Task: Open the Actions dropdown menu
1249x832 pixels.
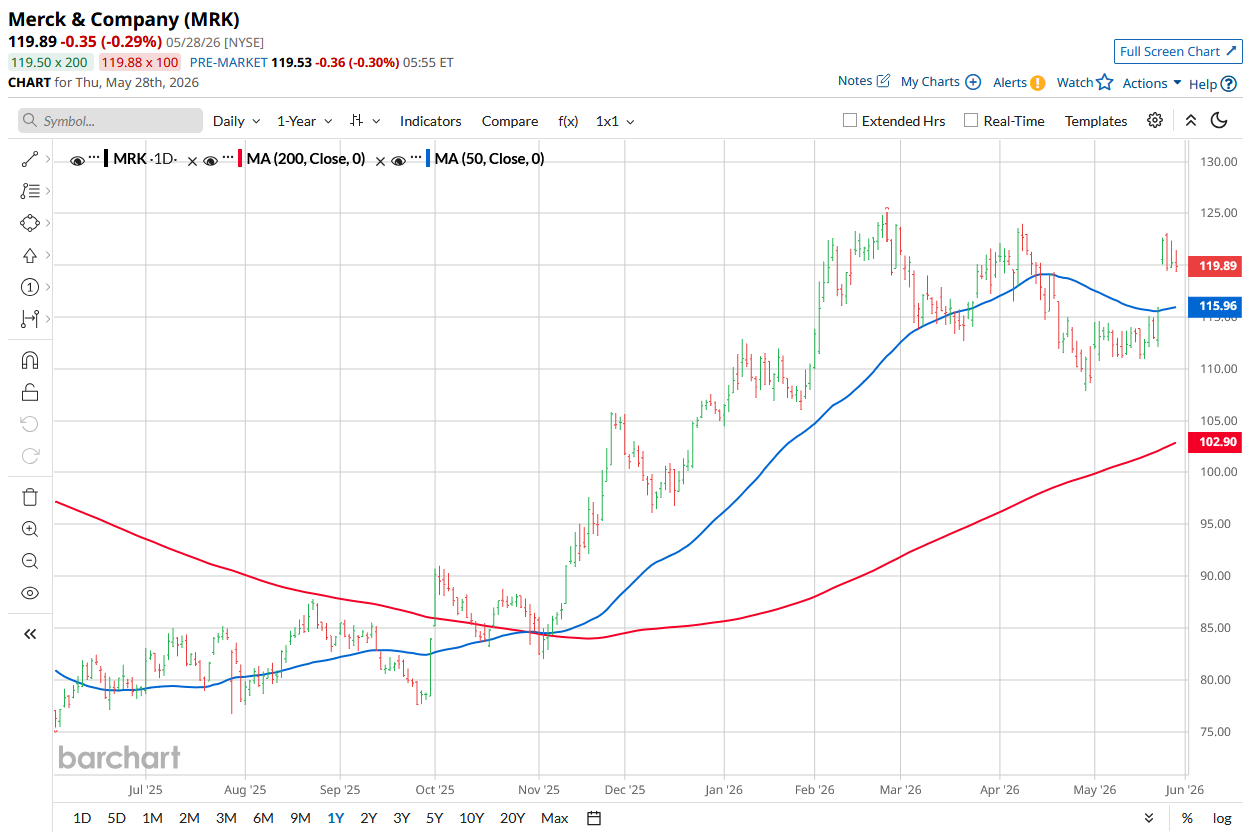Action: 1152,83
